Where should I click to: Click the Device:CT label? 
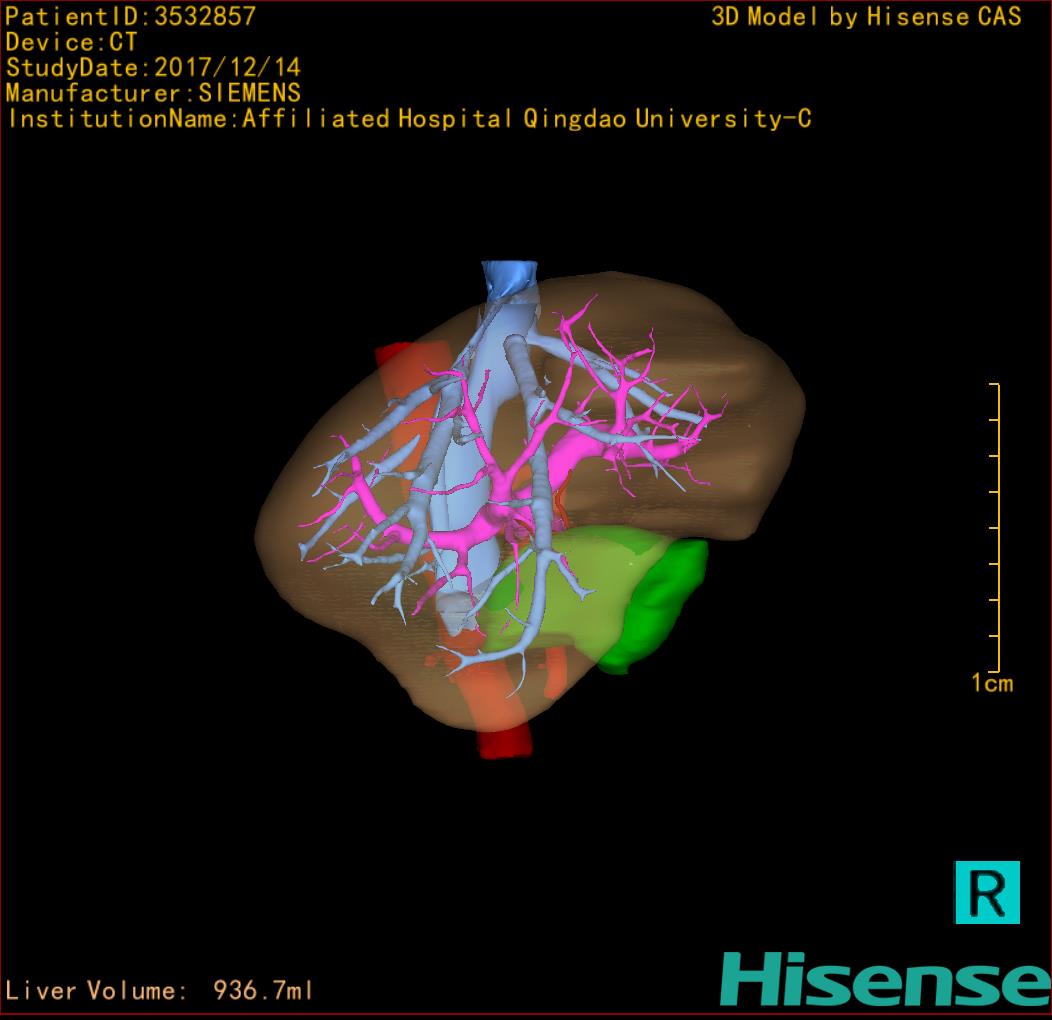coord(71,43)
